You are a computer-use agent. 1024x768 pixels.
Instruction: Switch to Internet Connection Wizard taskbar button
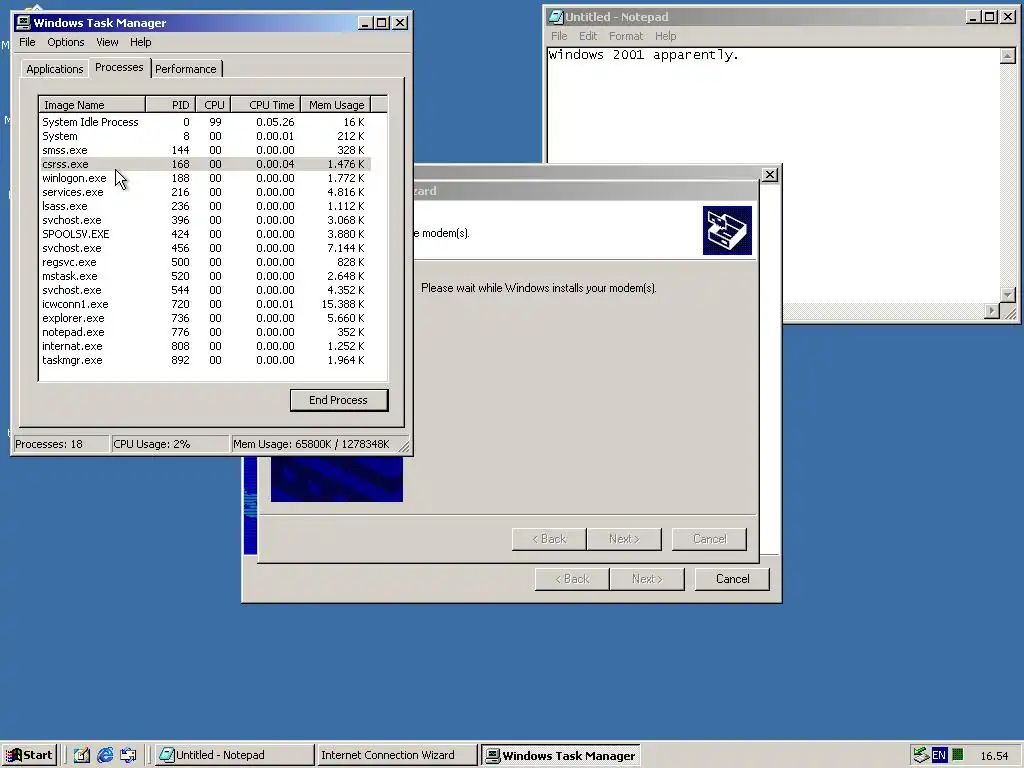(x=397, y=755)
